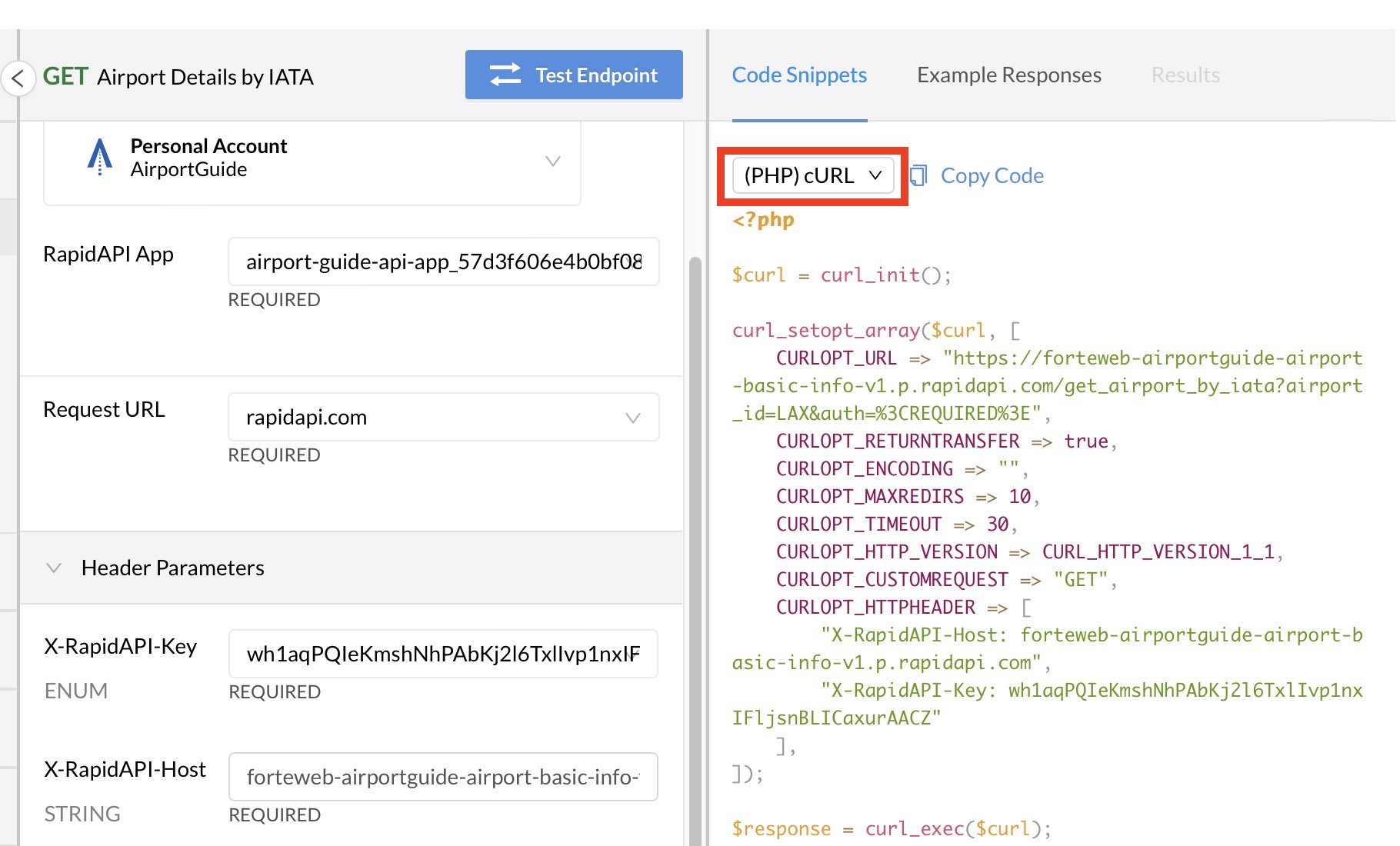Expand the Personal Account selector
The image size is (1400, 846).
(552, 161)
